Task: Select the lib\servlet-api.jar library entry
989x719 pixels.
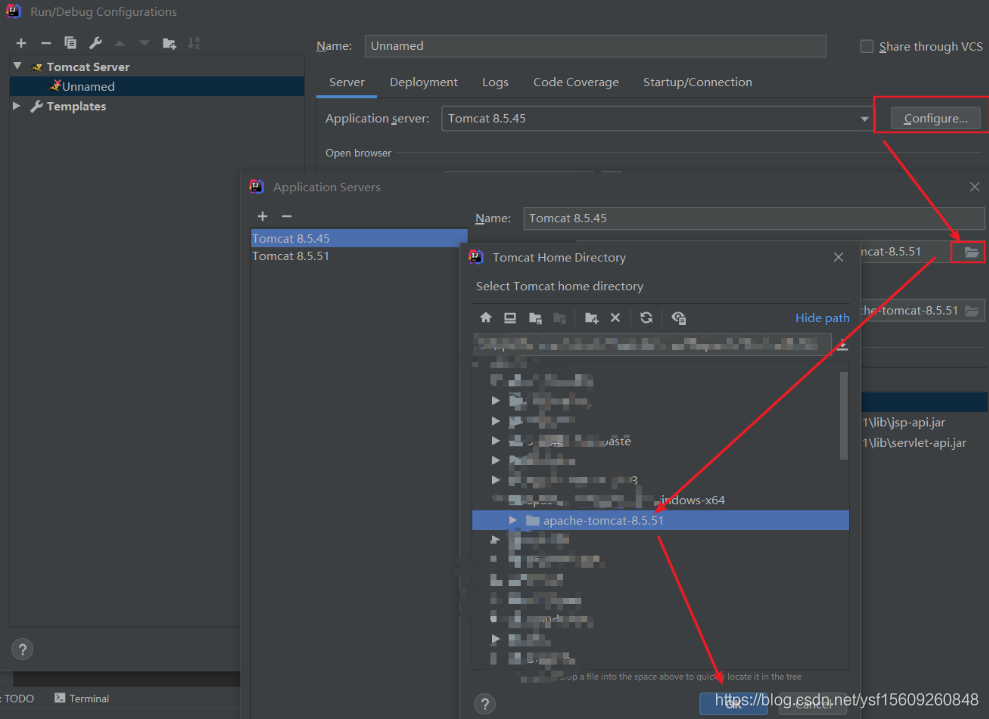Action: coord(915,443)
